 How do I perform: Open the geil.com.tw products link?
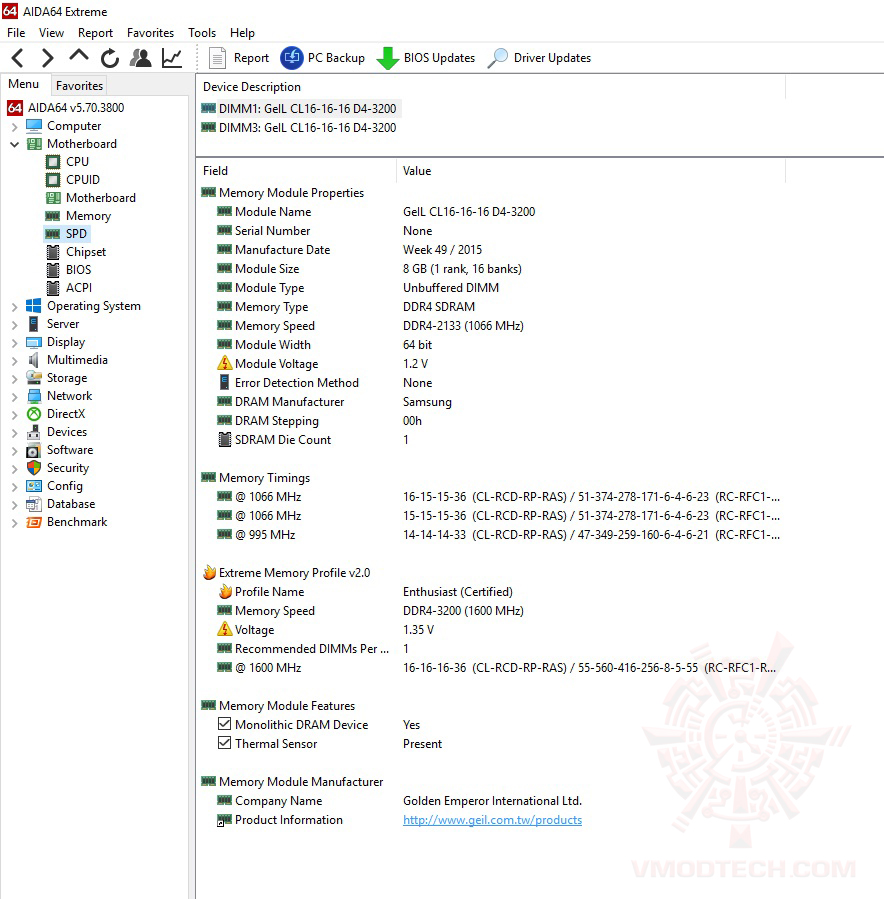coord(492,820)
